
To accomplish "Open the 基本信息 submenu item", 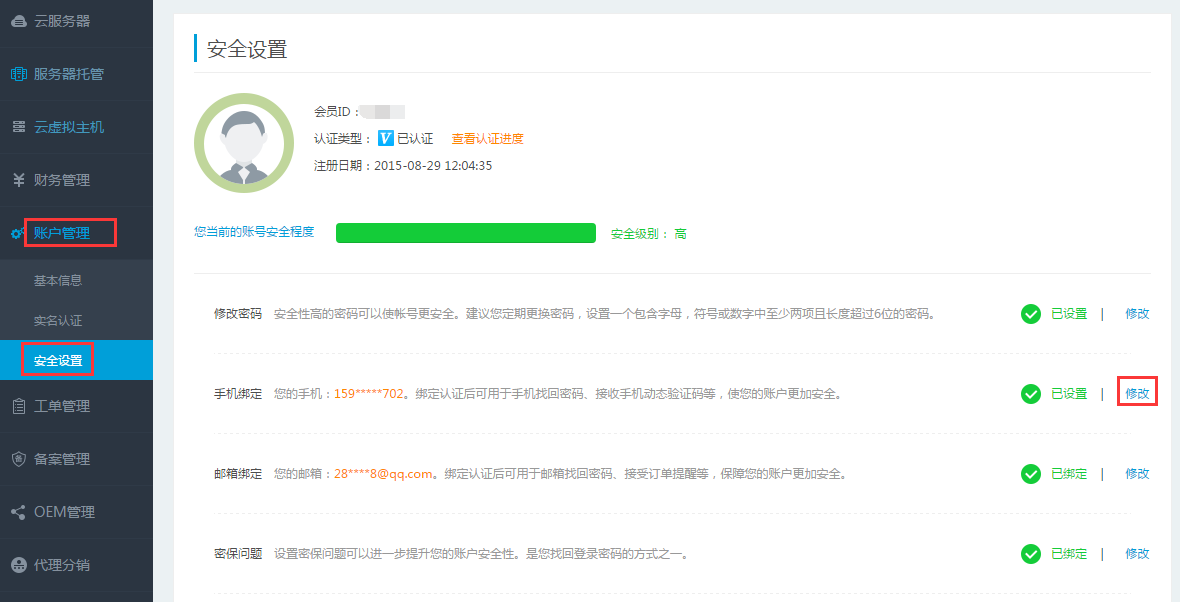I will (58, 281).
